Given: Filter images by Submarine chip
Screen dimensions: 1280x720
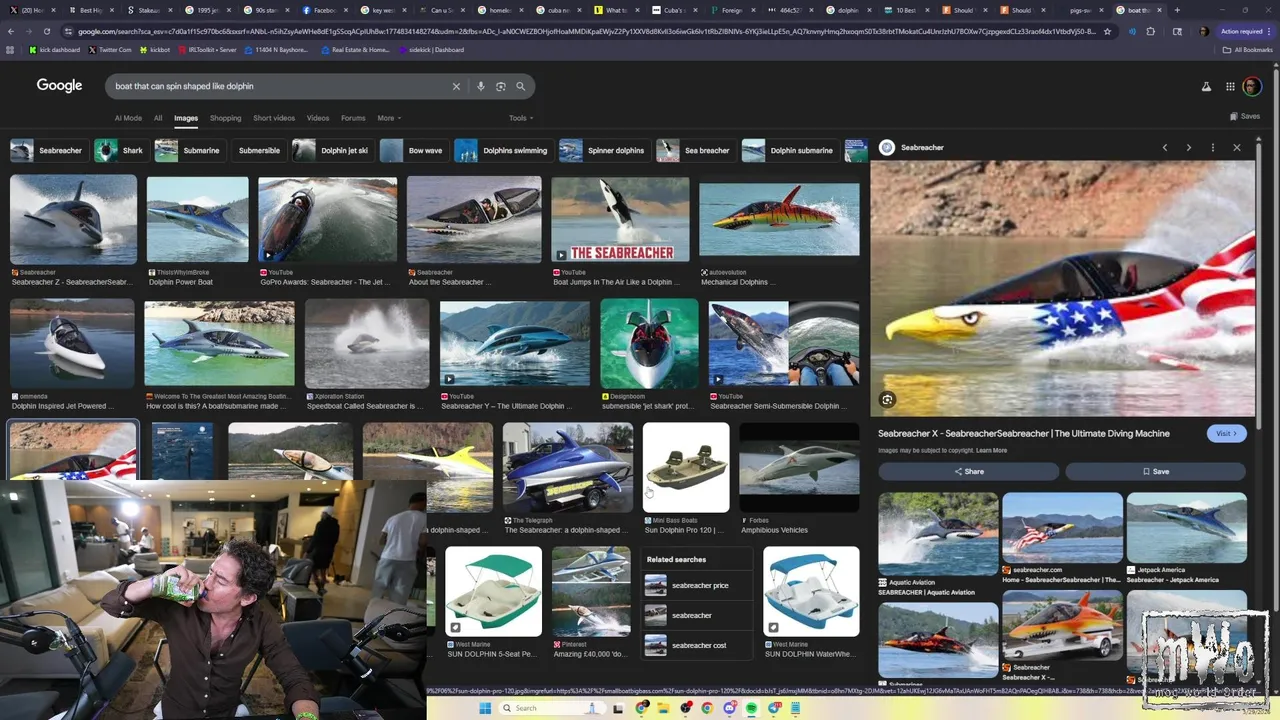Looking at the screenshot, I should (x=188, y=151).
